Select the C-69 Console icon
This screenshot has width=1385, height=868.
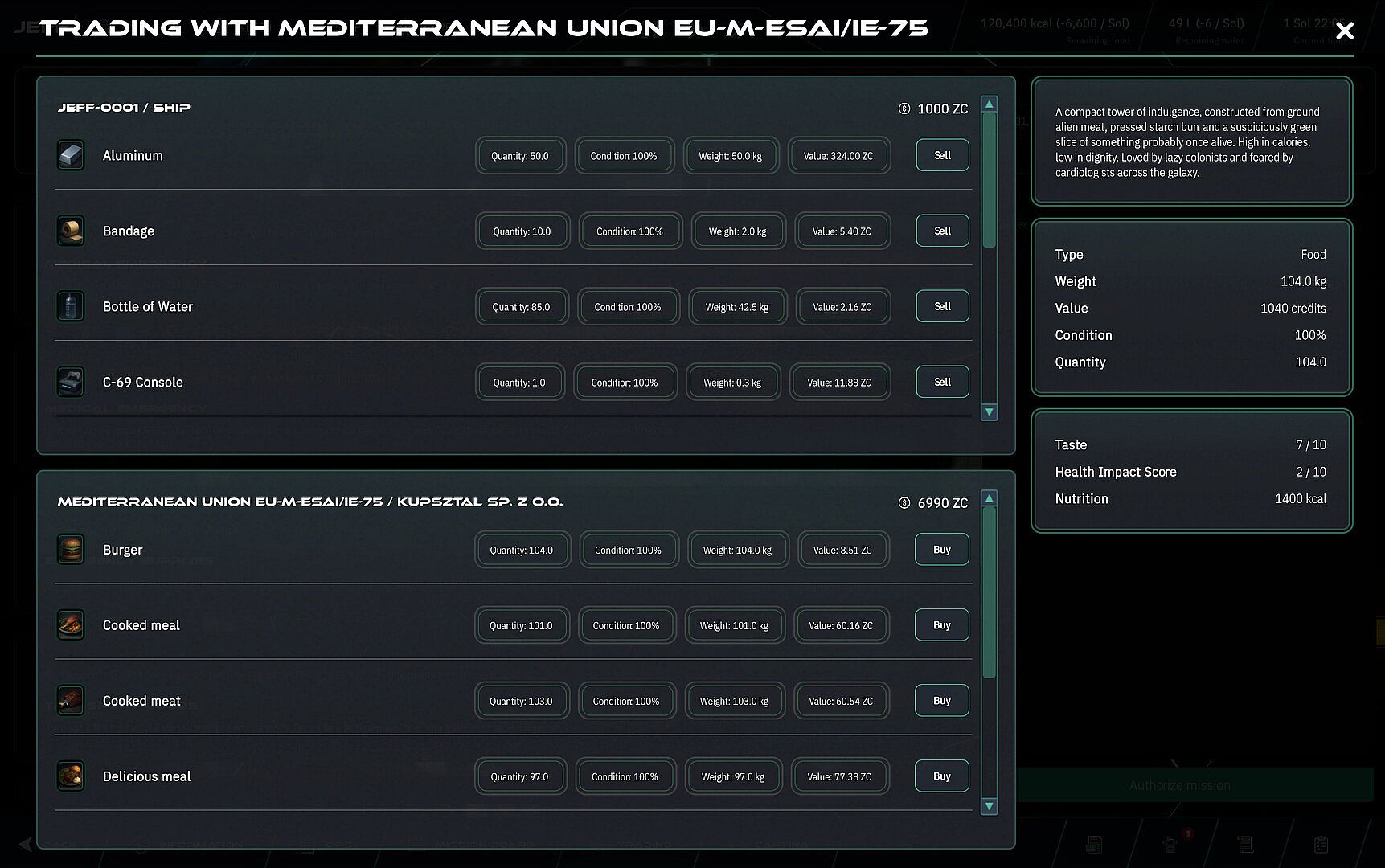click(71, 382)
